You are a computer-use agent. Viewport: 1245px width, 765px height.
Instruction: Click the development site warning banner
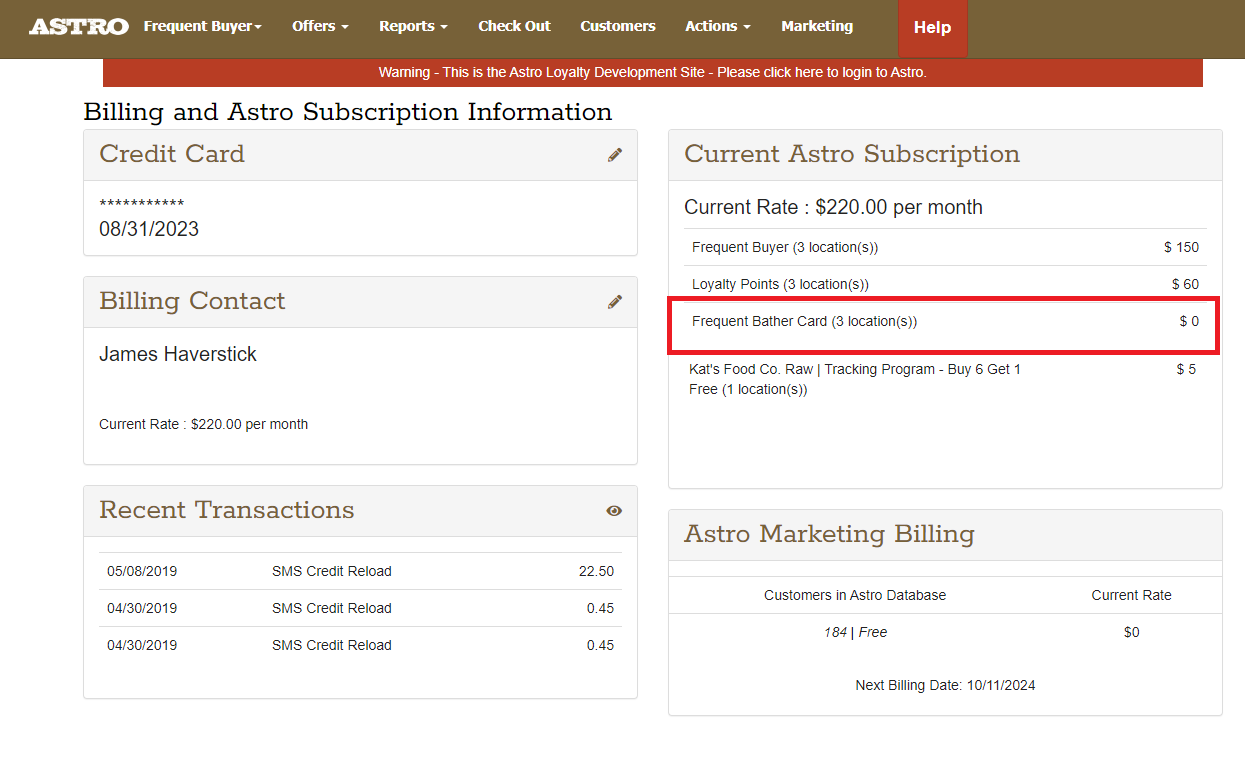652,73
